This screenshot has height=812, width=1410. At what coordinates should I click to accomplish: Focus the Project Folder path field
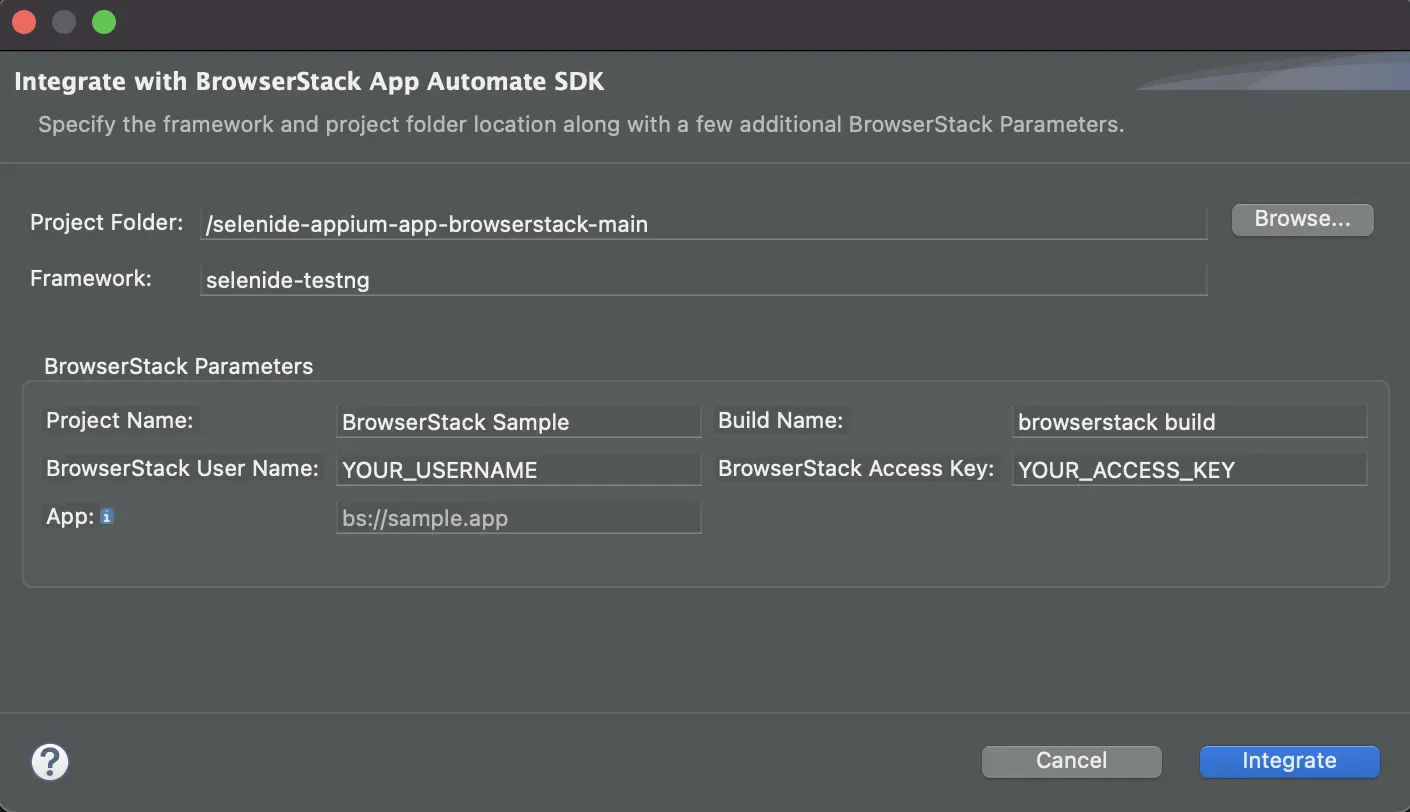click(x=703, y=224)
